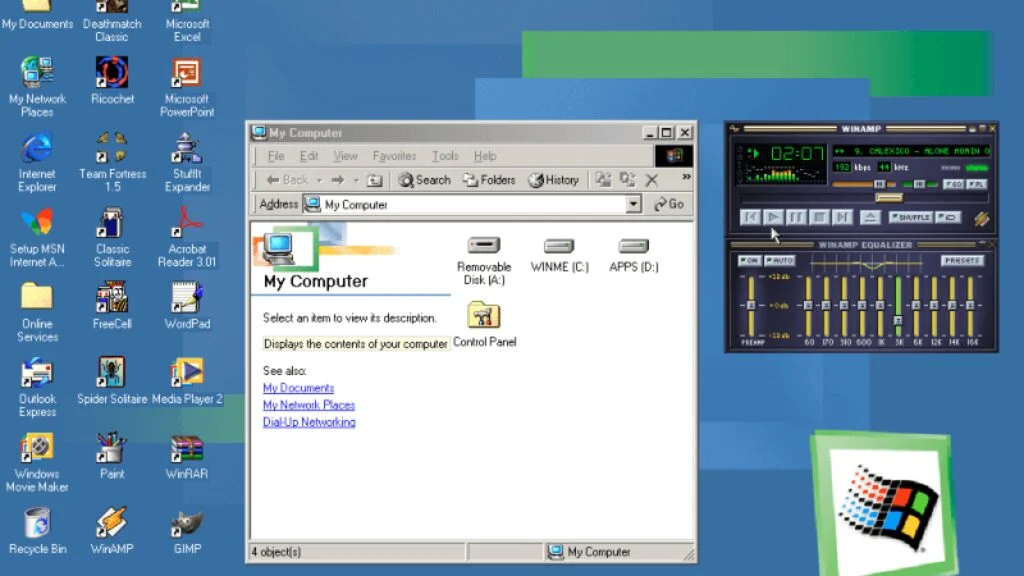Select the Spider Solitaire desktop icon
Screen dimensions: 1024x576
pyautogui.click(x=112, y=374)
